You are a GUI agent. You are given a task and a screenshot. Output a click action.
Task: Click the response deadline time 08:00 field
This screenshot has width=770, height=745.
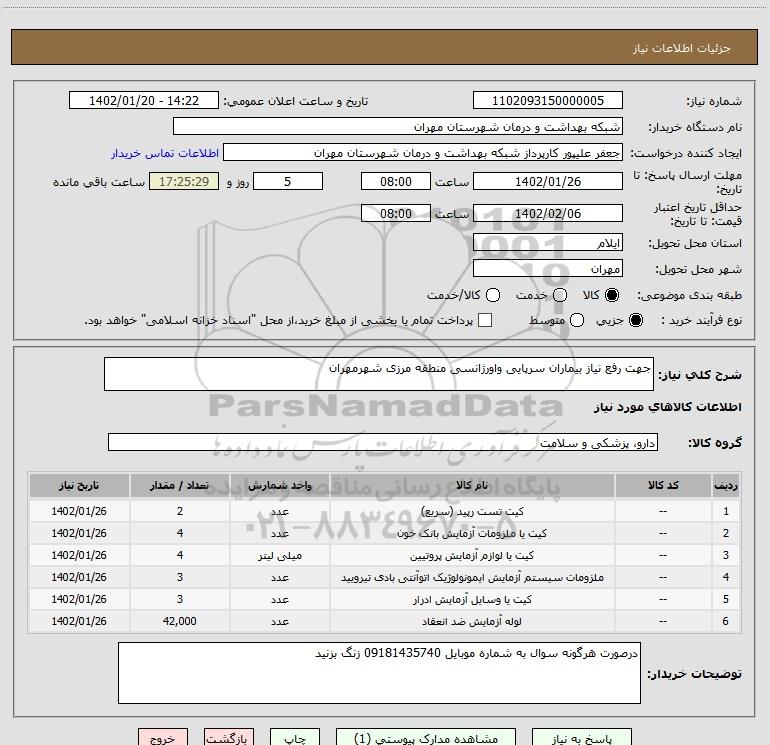(x=396, y=181)
